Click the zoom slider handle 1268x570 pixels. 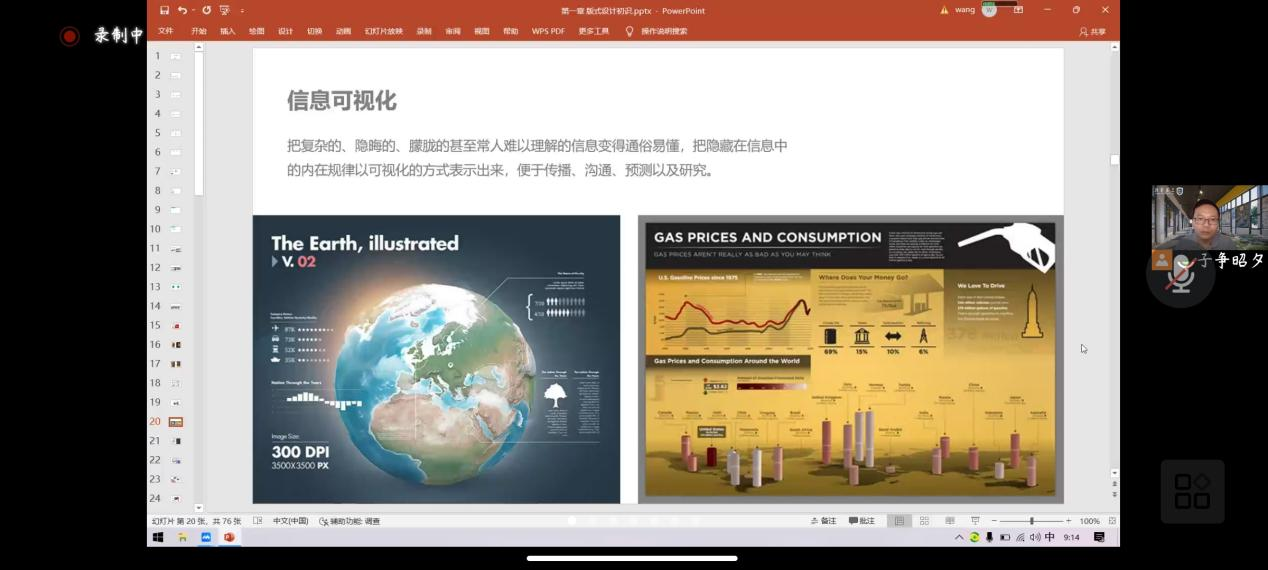tap(1031, 521)
